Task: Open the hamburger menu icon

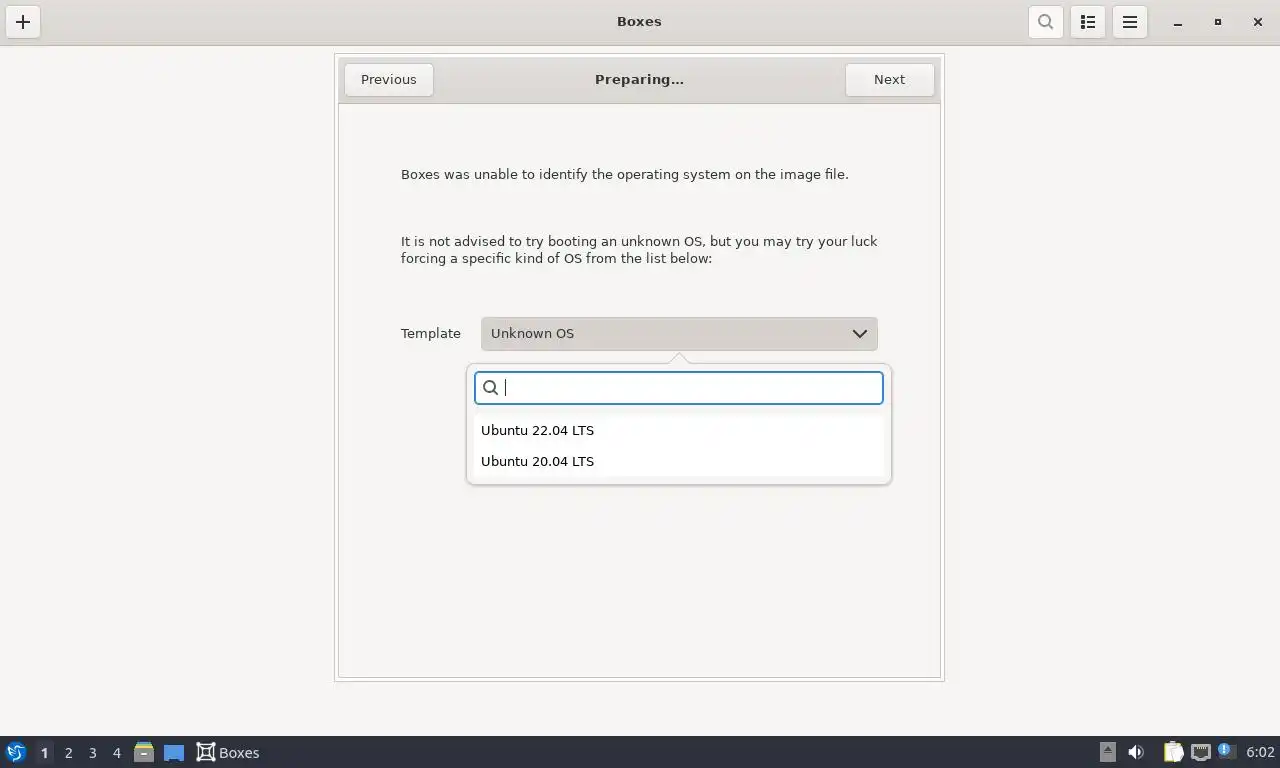Action: [1130, 22]
